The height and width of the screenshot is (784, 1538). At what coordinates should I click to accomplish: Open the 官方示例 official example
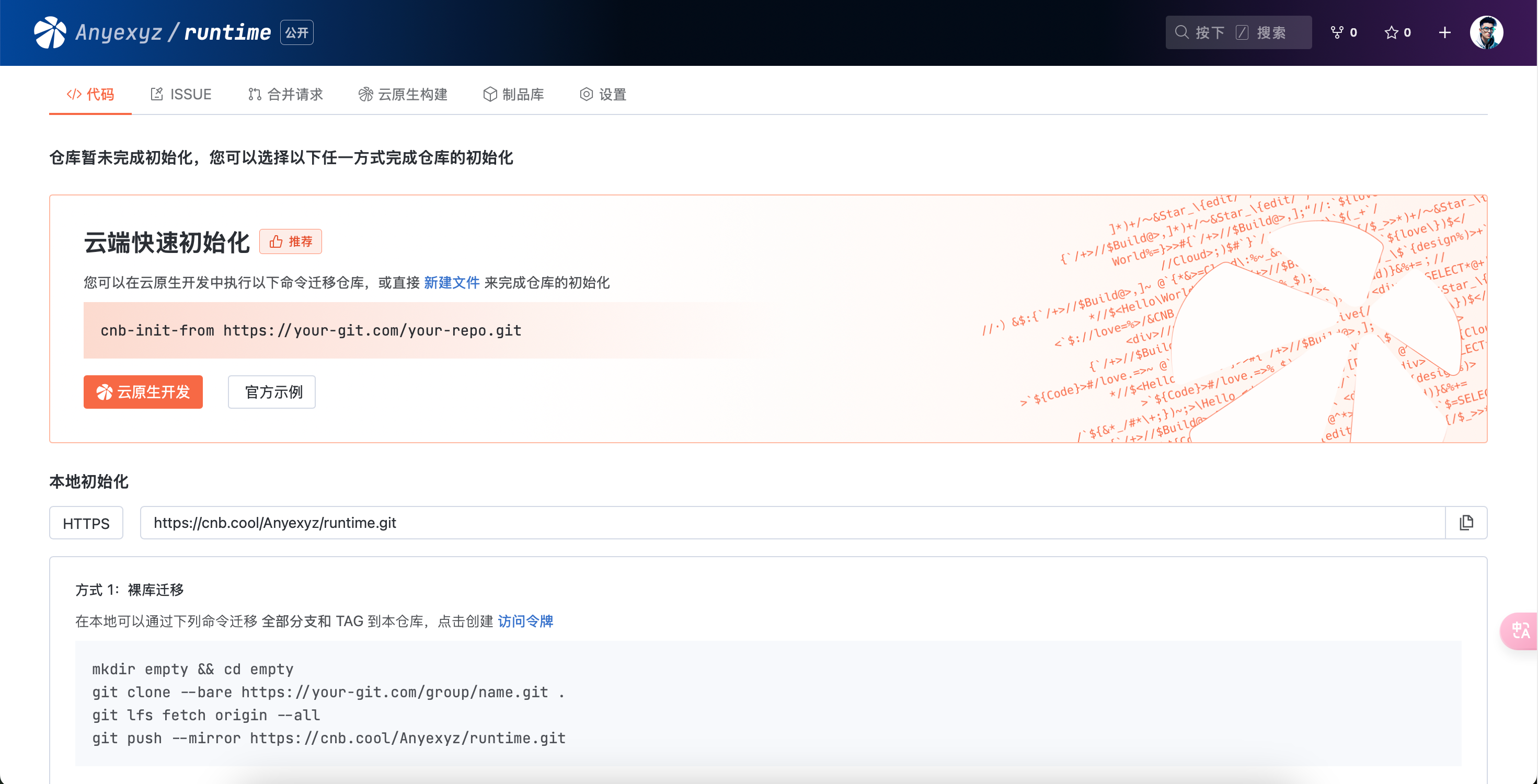coord(271,391)
